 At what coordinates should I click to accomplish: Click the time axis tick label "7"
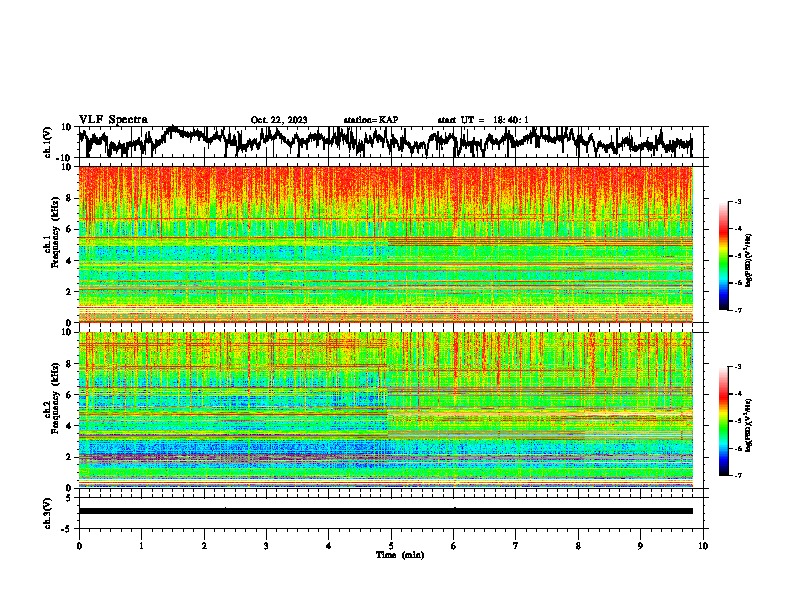(x=516, y=546)
